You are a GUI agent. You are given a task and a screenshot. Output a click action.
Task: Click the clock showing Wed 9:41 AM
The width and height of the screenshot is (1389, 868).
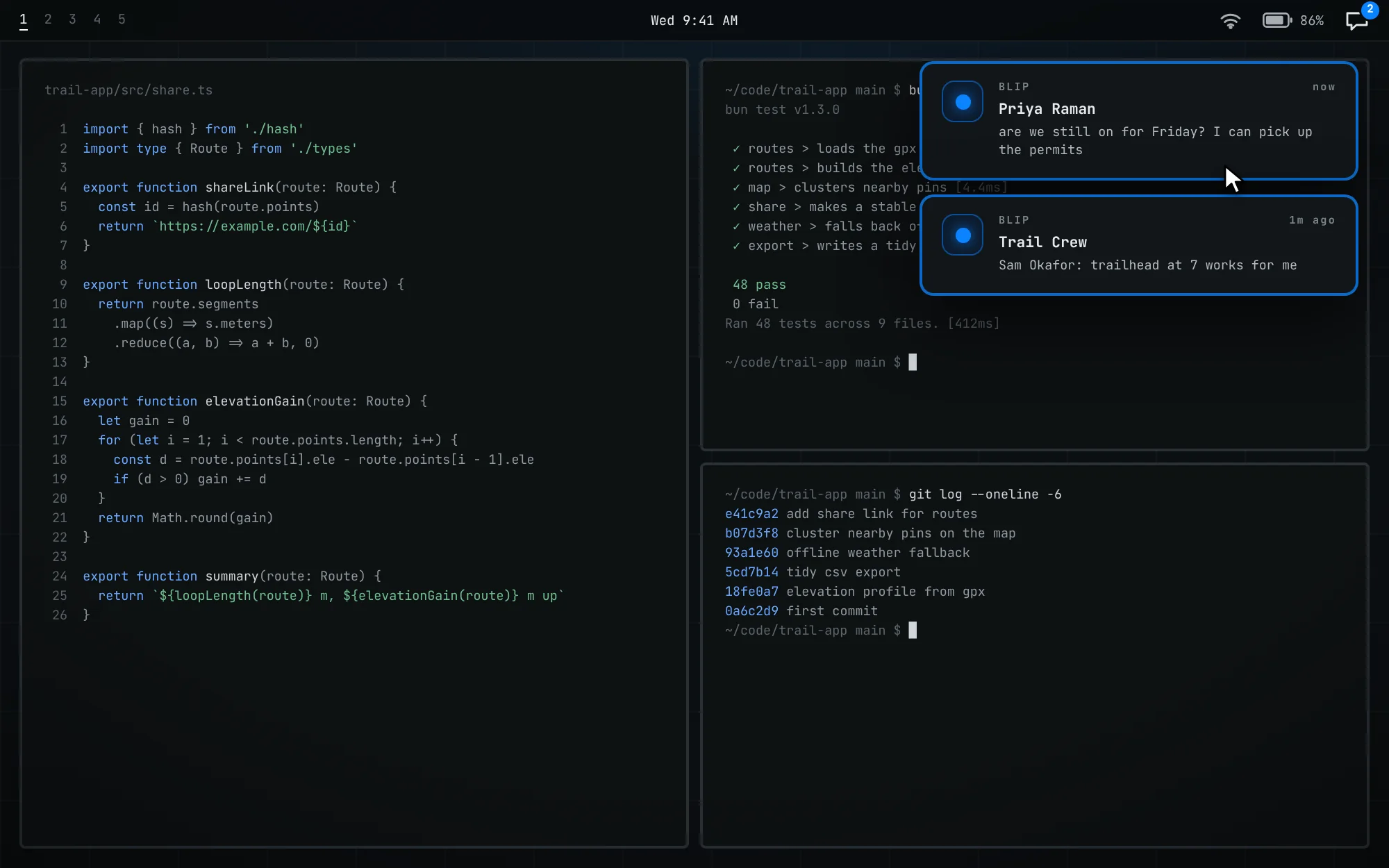tap(694, 21)
